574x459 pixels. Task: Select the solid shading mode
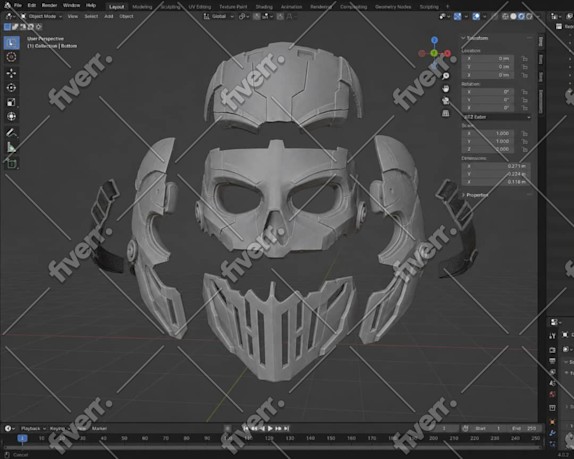513,16
